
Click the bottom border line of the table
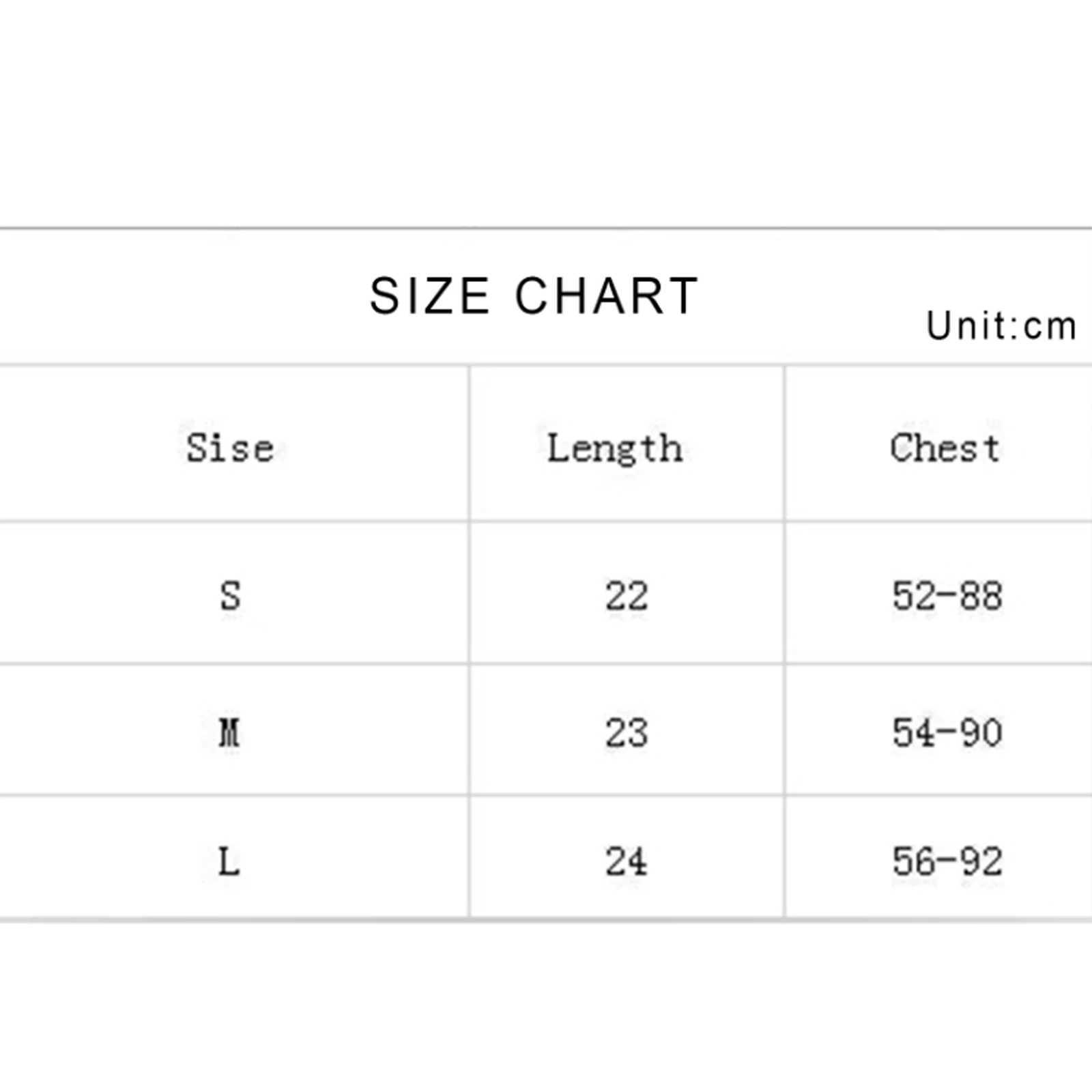click(546, 920)
